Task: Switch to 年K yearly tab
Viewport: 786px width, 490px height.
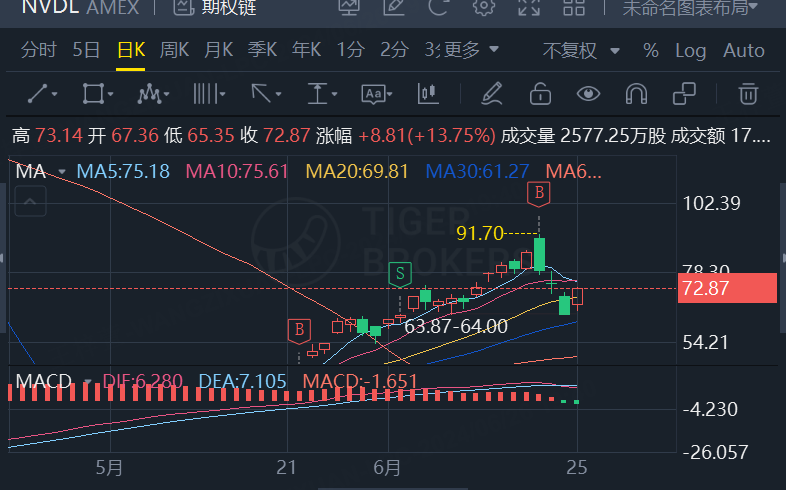Action: (306, 50)
